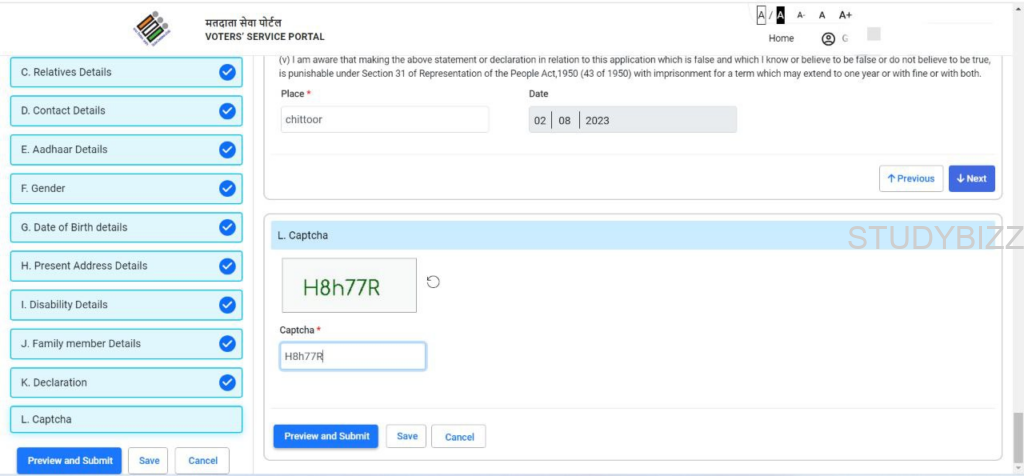Image resolution: width=1024 pixels, height=476 pixels.
Task: Open G. Date of Birth details section
Action: (110, 227)
